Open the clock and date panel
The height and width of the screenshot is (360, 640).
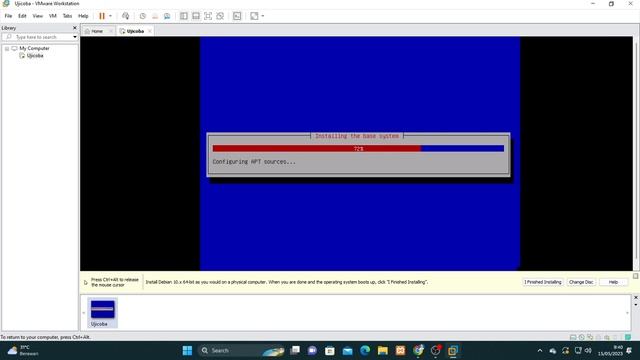[610, 351]
